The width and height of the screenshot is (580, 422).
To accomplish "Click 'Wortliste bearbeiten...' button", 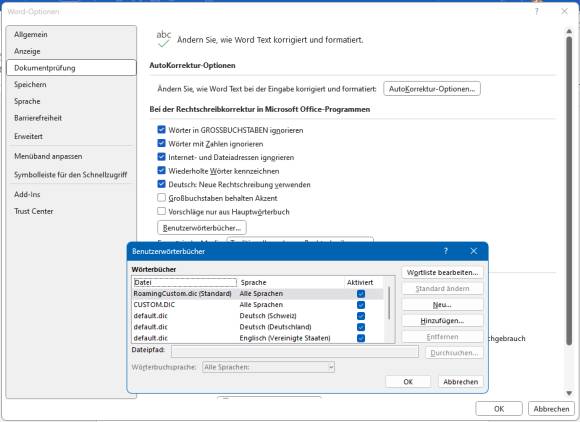I will [x=442, y=273].
